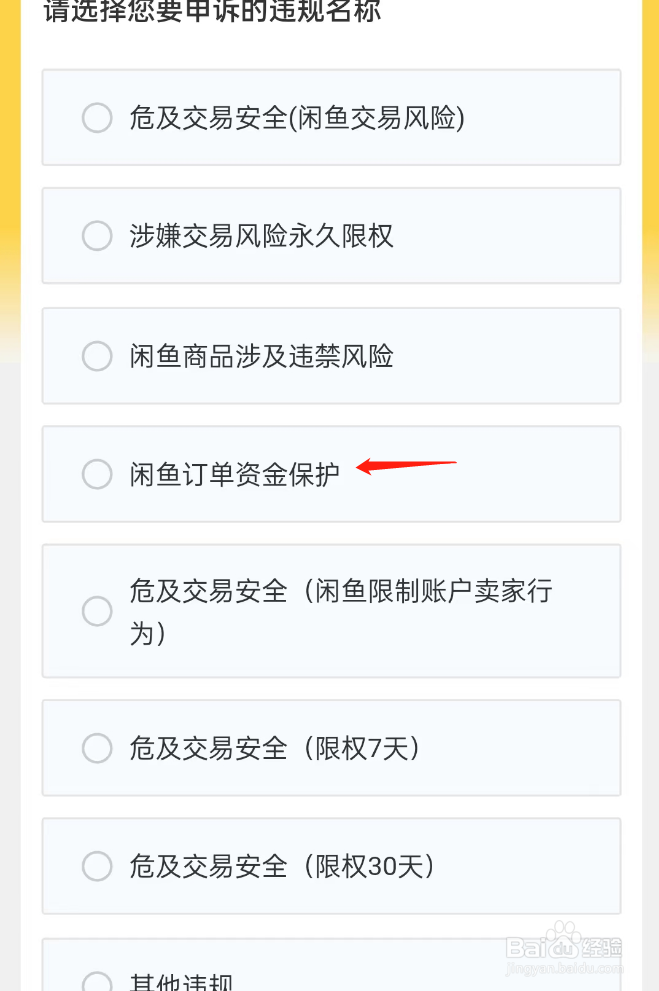This screenshot has height=991, width=659.
Task: Click the 限权30天 option text
Action: click(374, 866)
